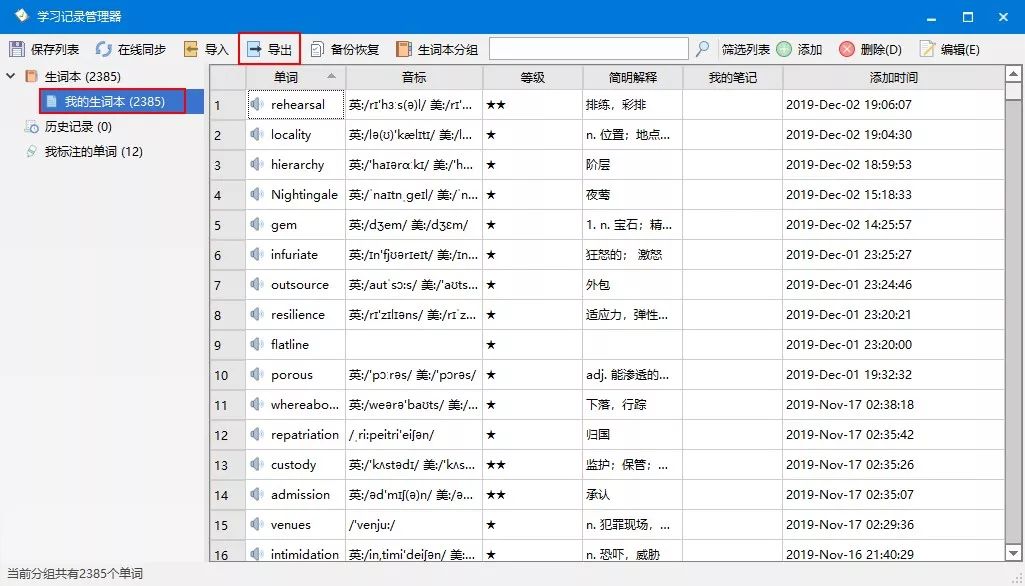Screen dimensions: 1025x586
Task: Click the scrollbar down arrow
Action: coord(1013,555)
